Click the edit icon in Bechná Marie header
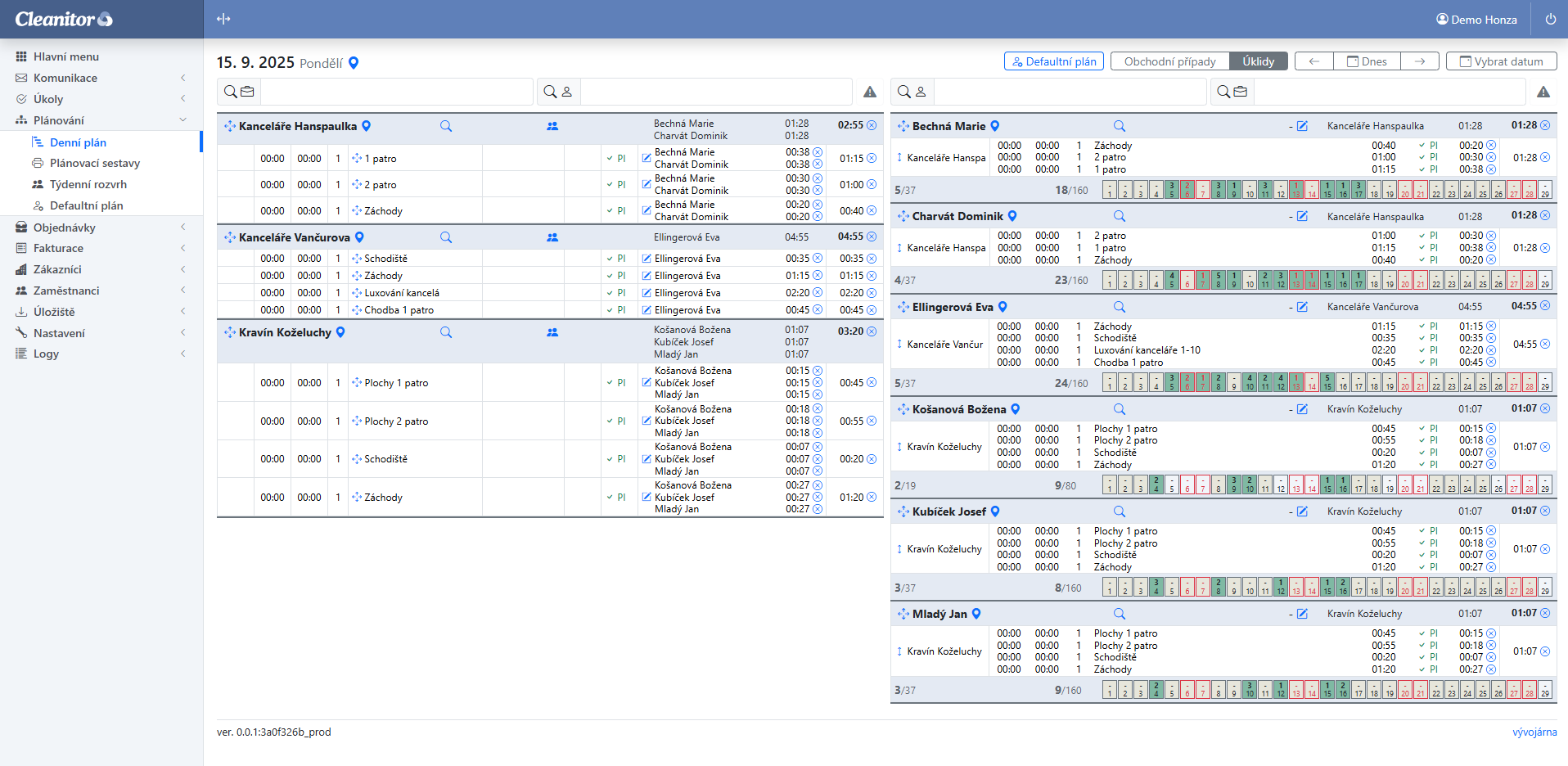 [1302, 126]
